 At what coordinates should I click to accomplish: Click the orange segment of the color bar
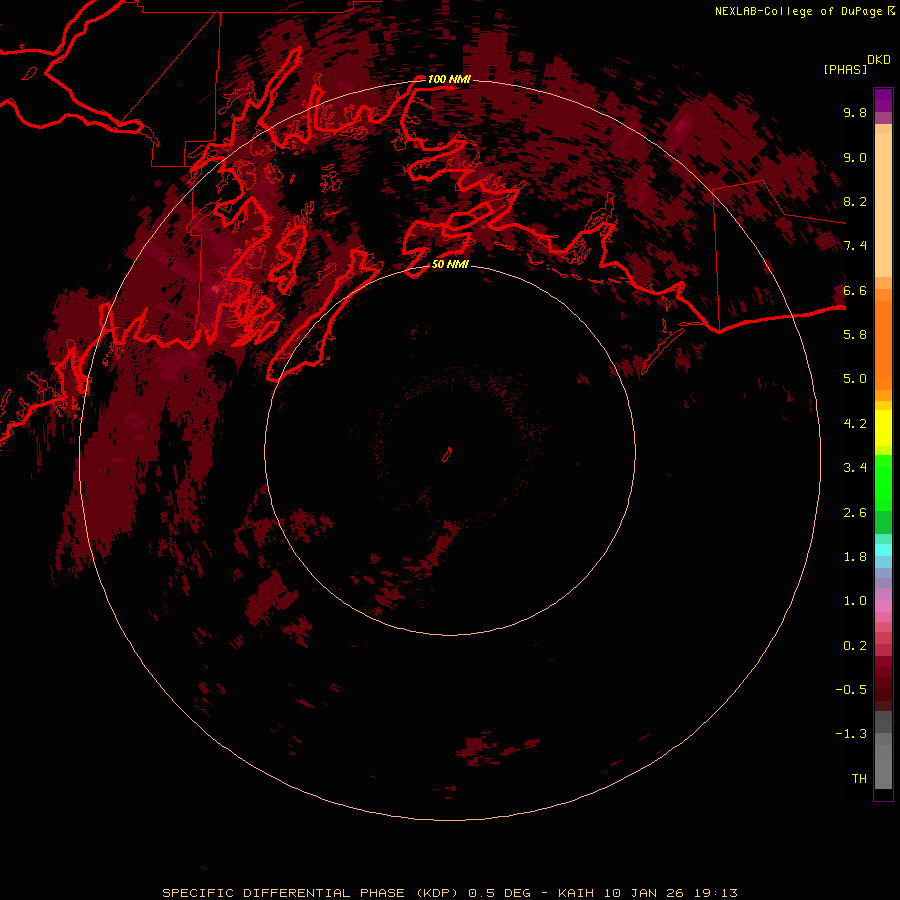883,344
